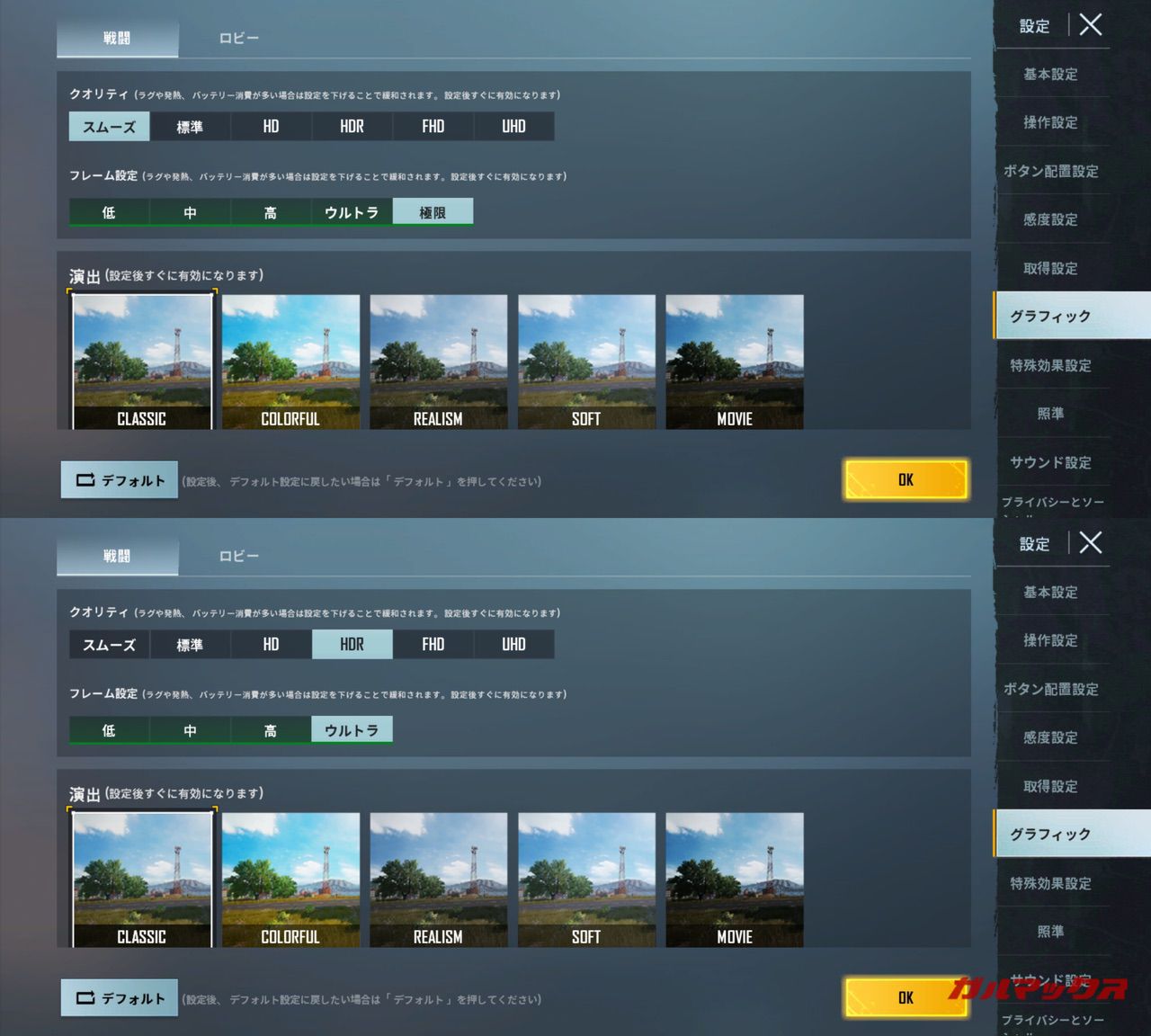Pick 標準 quality in the upper screenshot
The width and height of the screenshot is (1151, 1036).
point(190,127)
